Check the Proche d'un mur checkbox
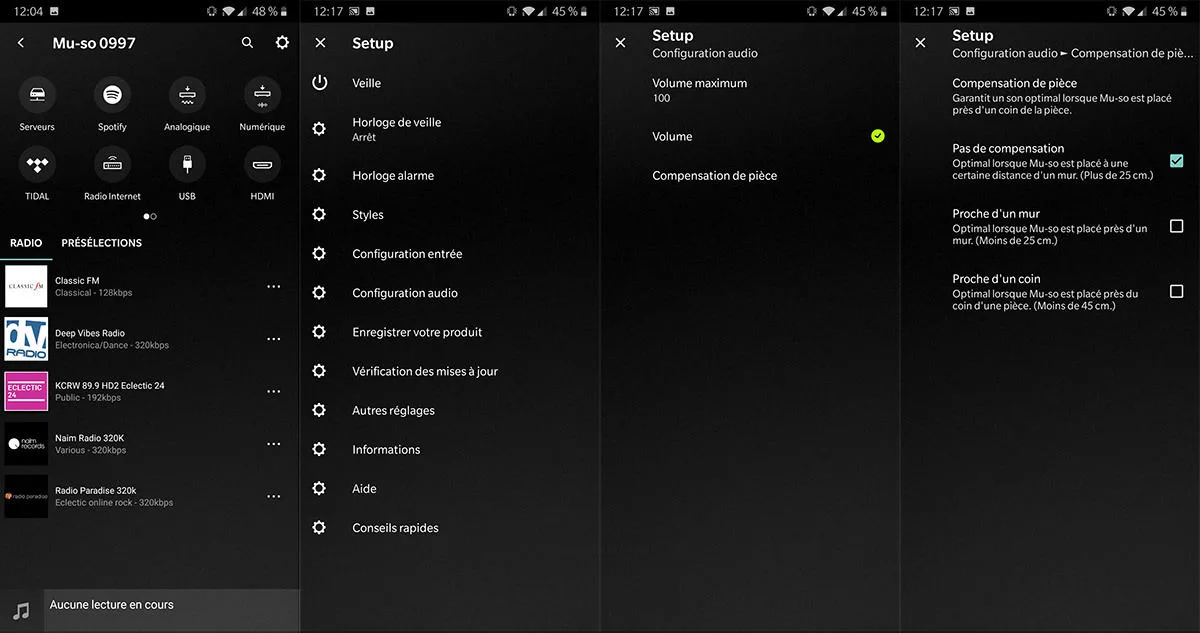 pos(1176,226)
